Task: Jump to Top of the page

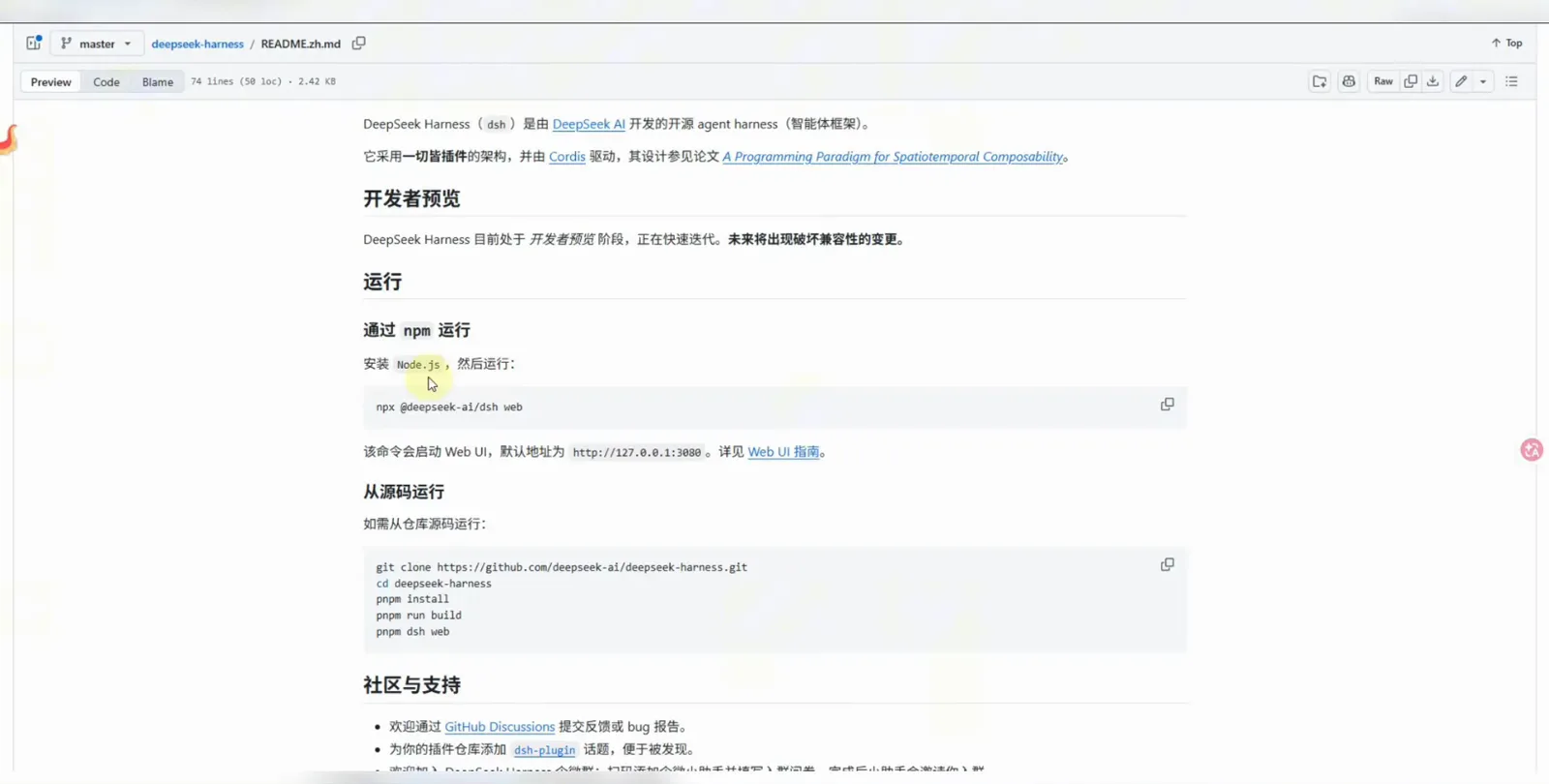Action: (1506, 43)
